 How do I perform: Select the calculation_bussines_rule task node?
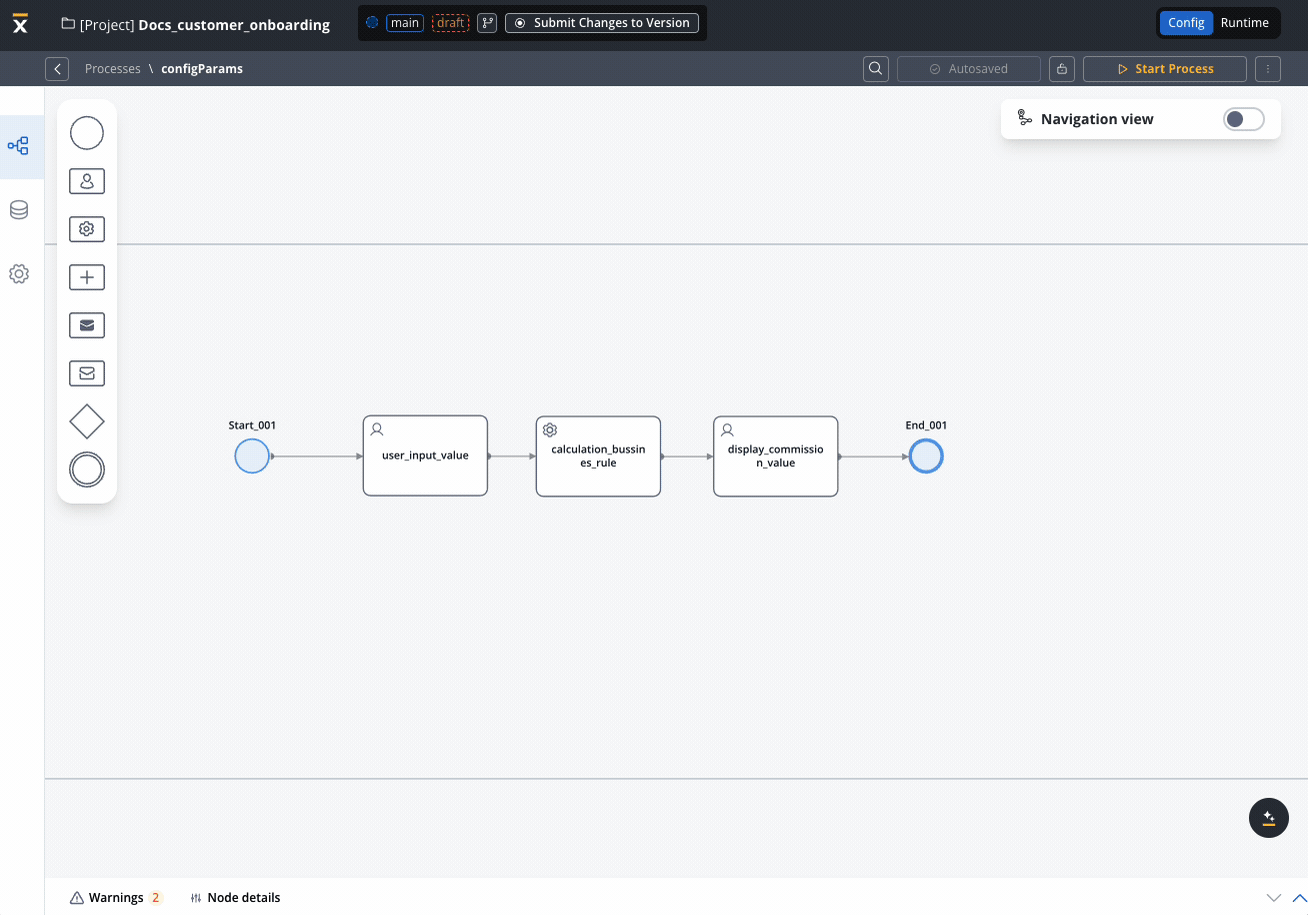pyautogui.click(x=598, y=456)
